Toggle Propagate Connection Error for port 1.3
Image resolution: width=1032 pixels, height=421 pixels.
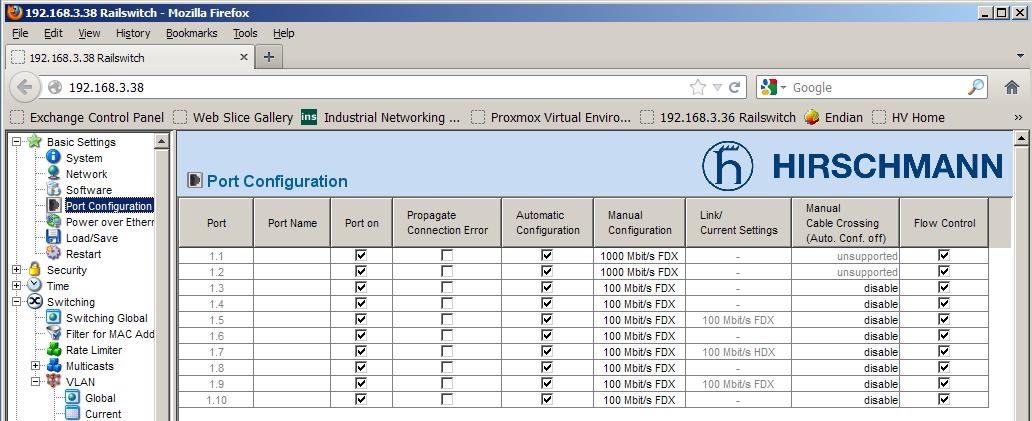click(x=447, y=287)
